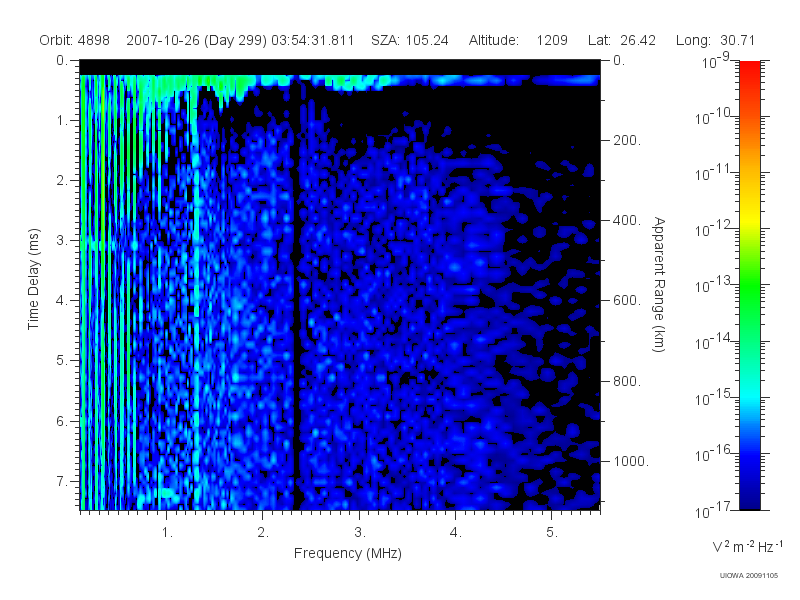
Task: Select the date text 2007-10-26 (Day 299)
Action: 196,40
